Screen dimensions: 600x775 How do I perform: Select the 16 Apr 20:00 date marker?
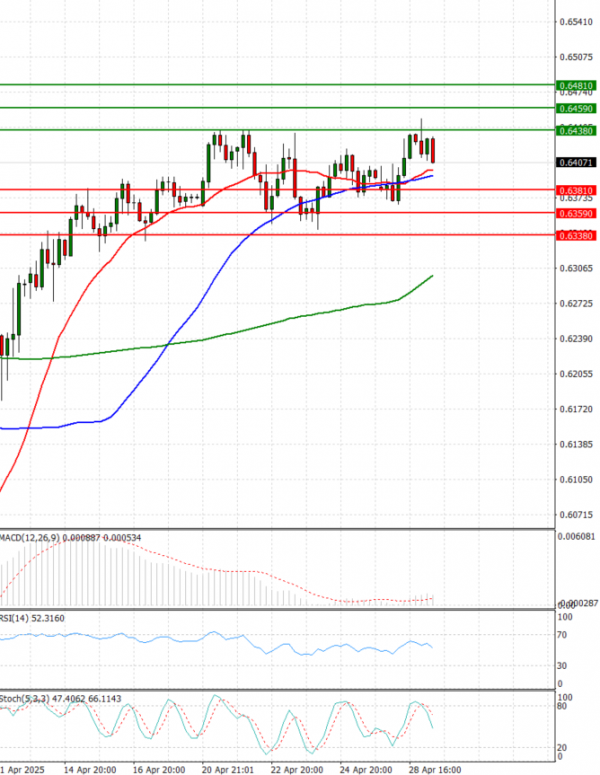(x=155, y=770)
